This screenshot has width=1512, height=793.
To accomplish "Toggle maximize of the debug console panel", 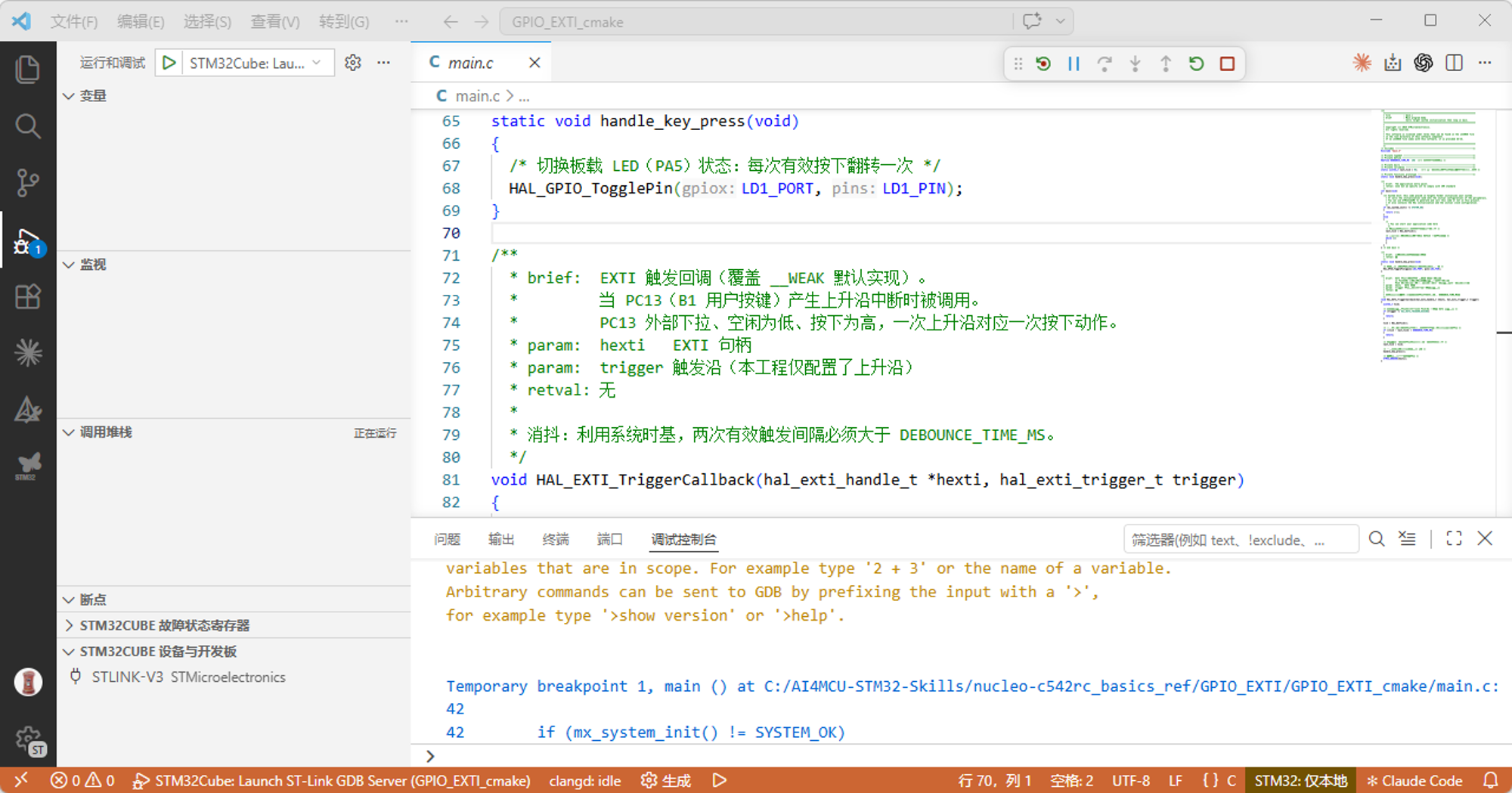I will coord(1454,538).
